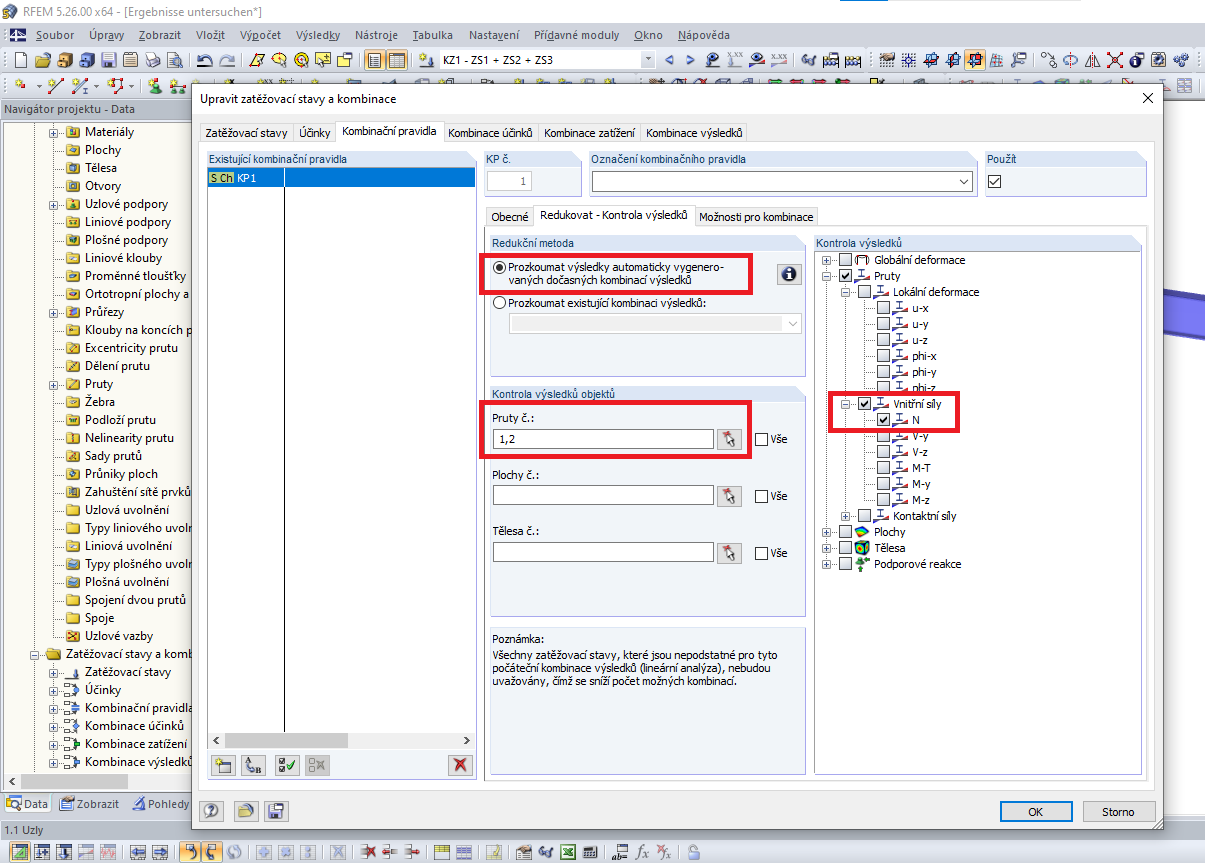Click Plochy č. input field
The image size is (1205, 863).
pyautogui.click(x=603, y=495)
